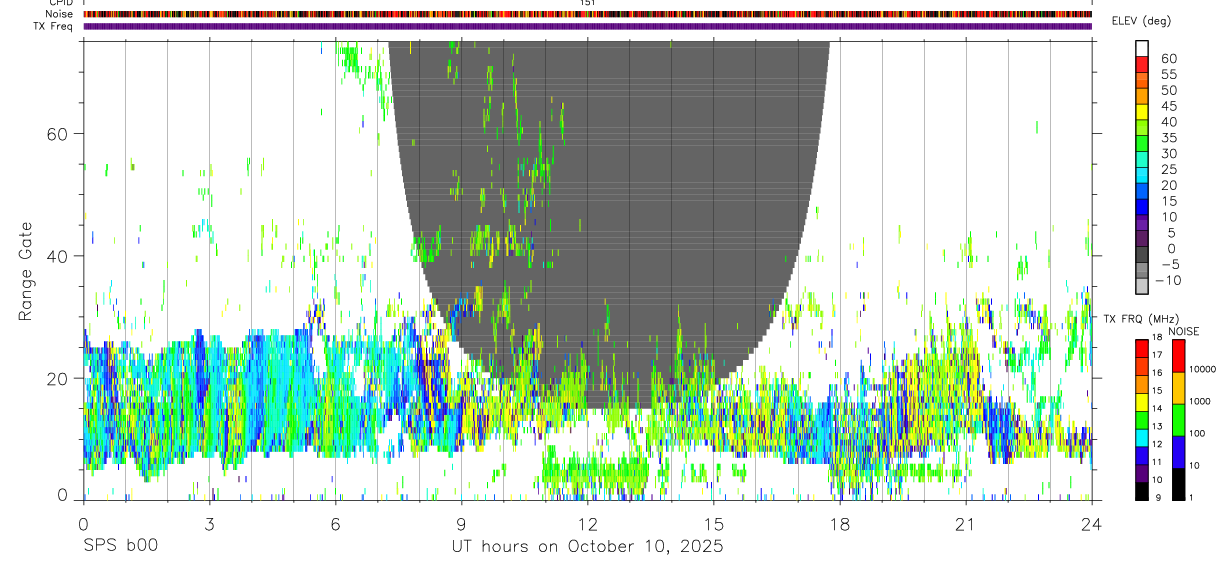Image resolution: width=1228 pixels, height=567 pixels.
Task: Click the '1000' value on NOISE colorbar
Action: tap(1200, 401)
